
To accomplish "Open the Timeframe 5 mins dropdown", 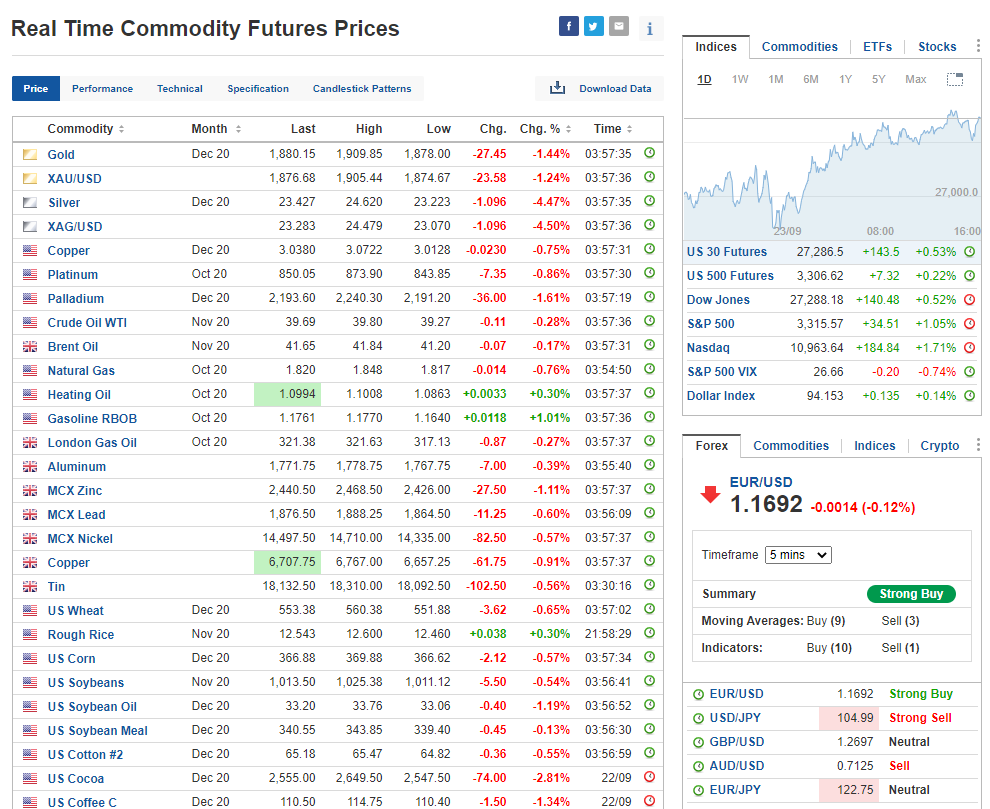I will click(x=798, y=555).
